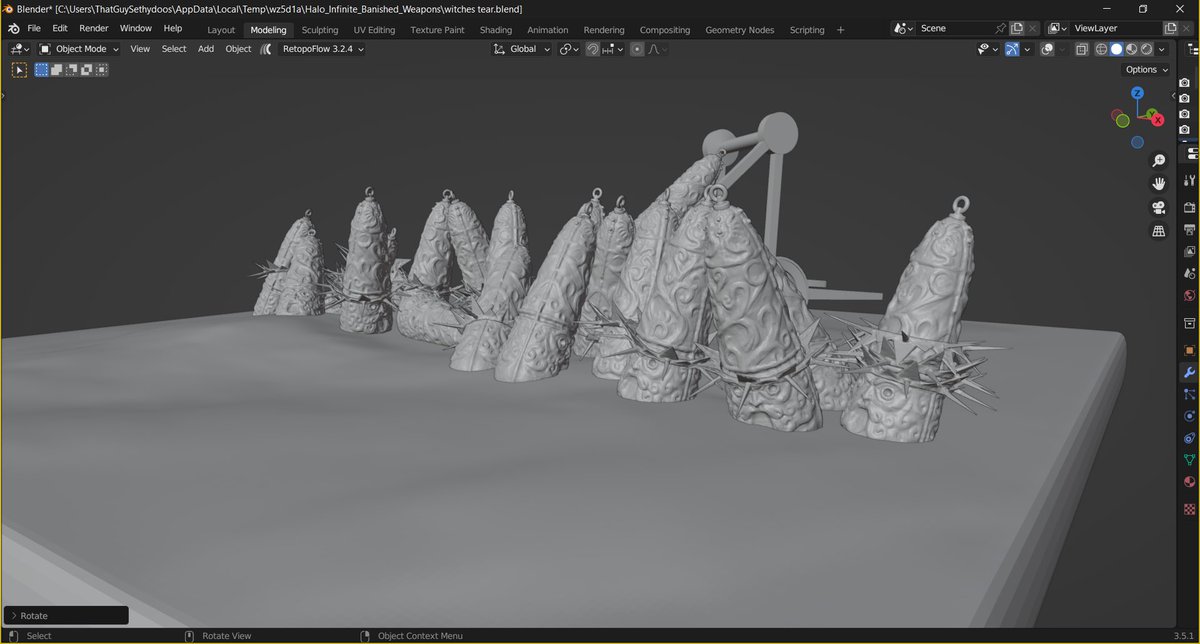Open View Layer properties tab
Image resolution: width=1200 pixels, height=644 pixels.
pos(1189,251)
